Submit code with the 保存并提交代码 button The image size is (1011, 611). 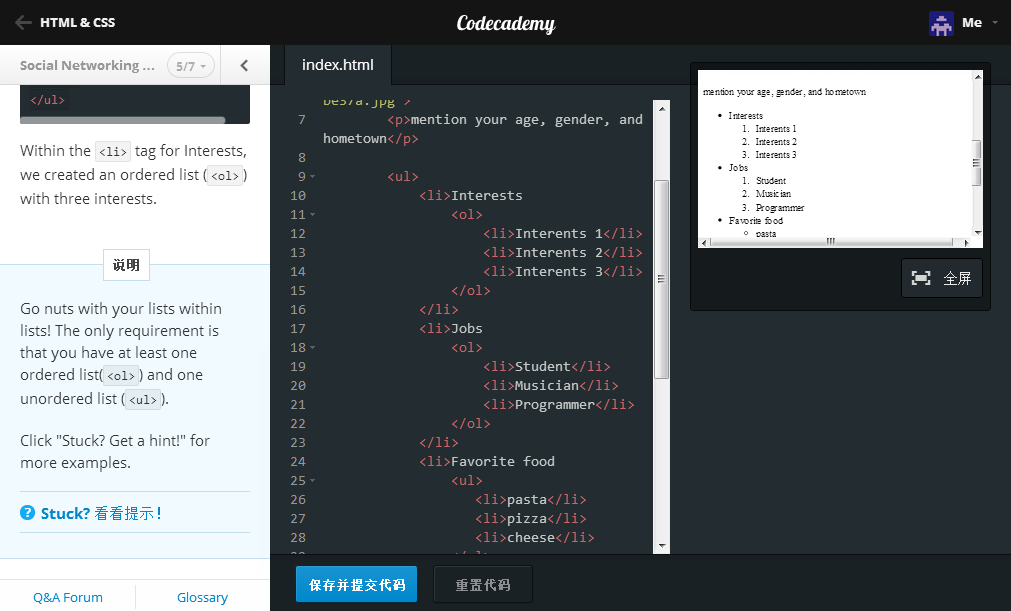(x=356, y=584)
